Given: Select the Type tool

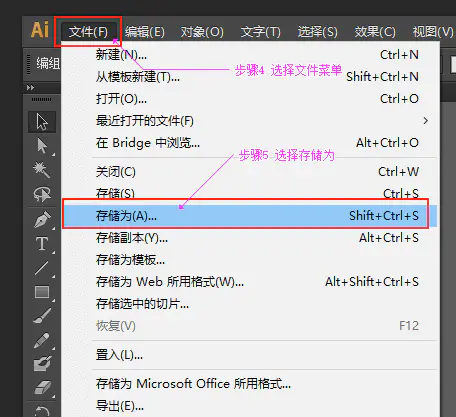Looking at the screenshot, I should [x=42, y=244].
